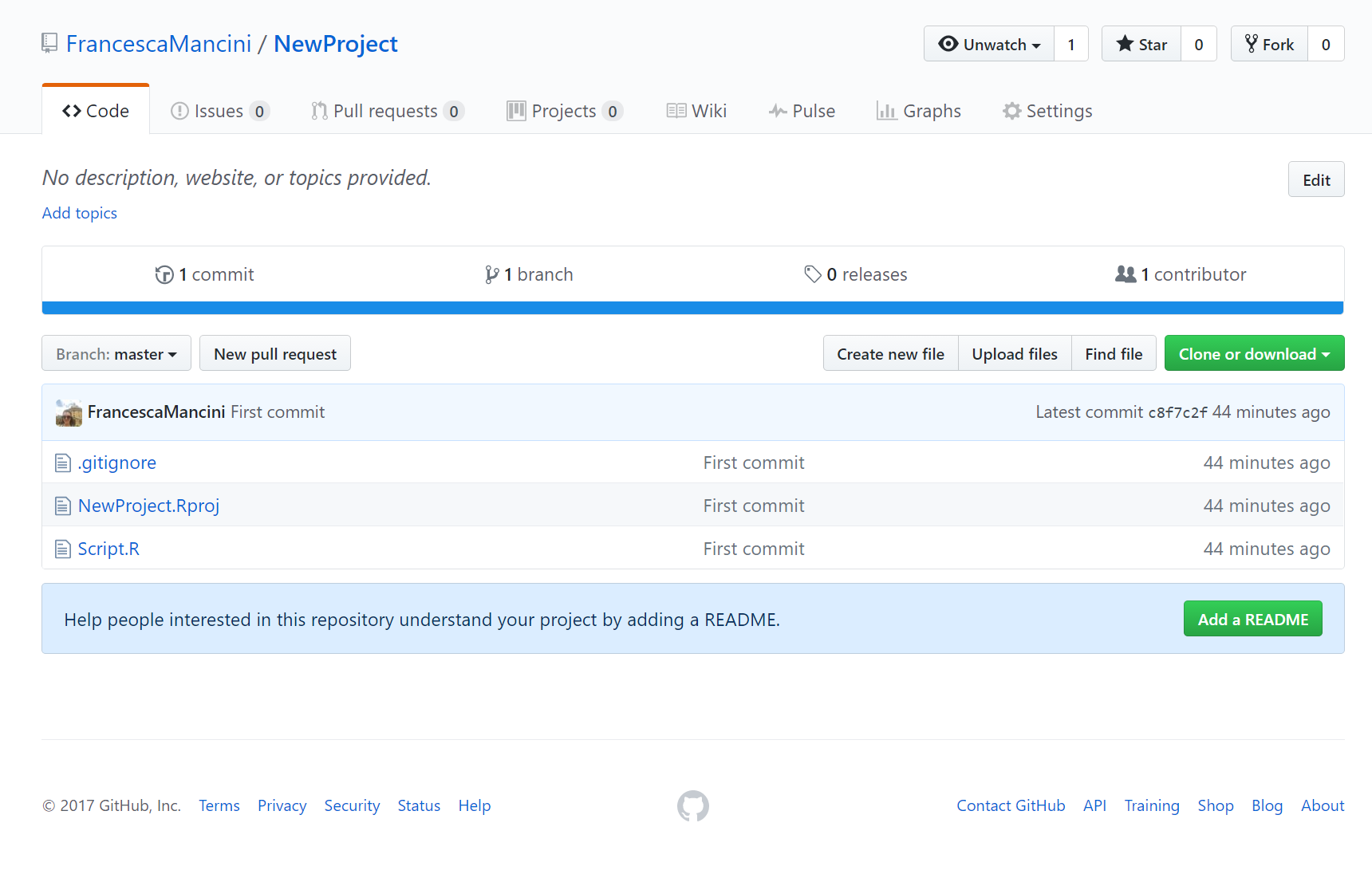
Task: Open latest commit hash c8f7c2f
Action: (1177, 412)
